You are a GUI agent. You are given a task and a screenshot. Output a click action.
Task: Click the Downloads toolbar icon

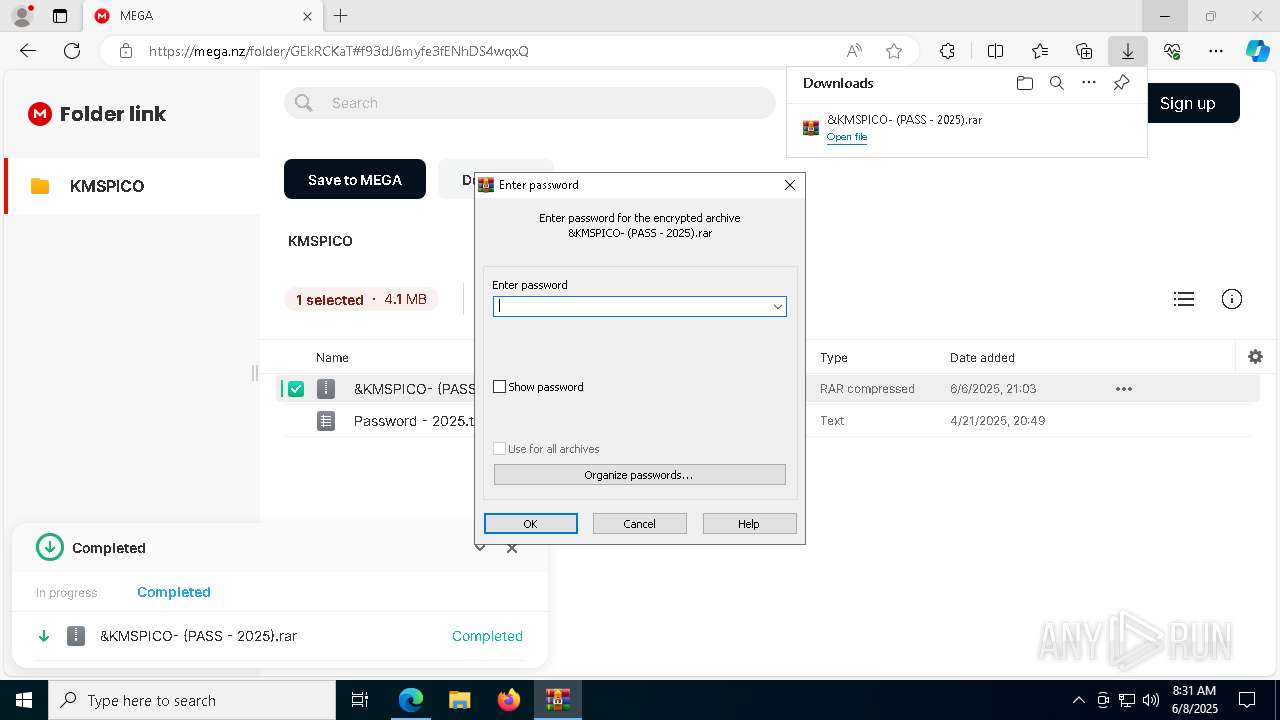pos(1128,51)
